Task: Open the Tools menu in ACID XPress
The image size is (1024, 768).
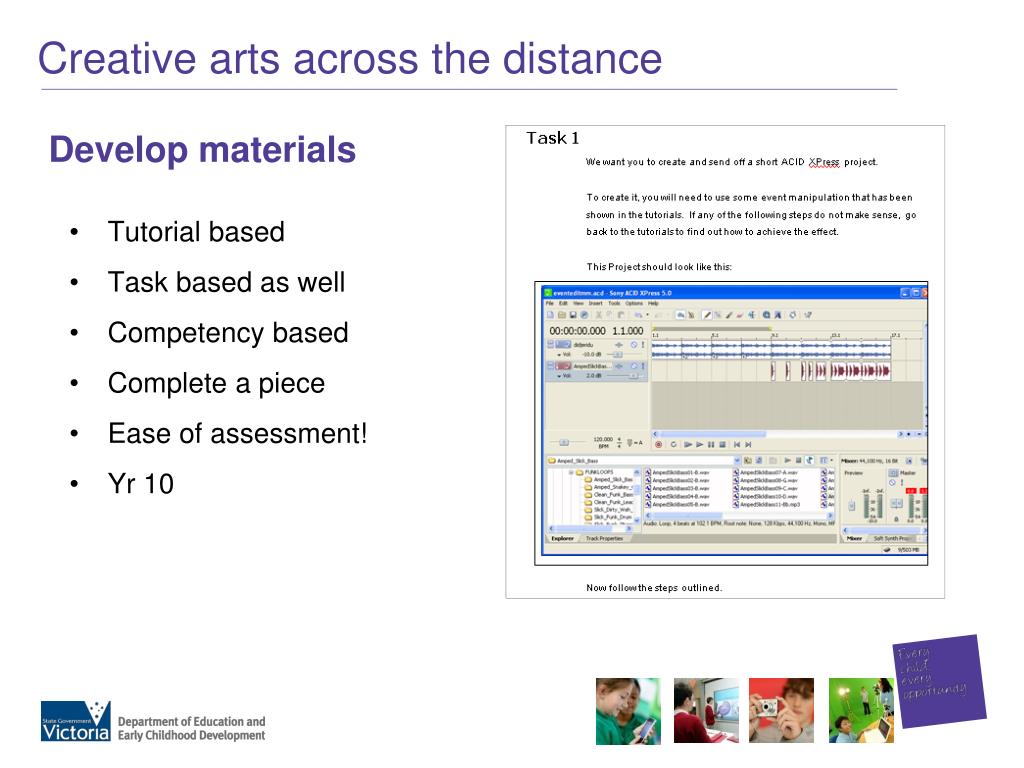Action: pyautogui.click(x=614, y=304)
